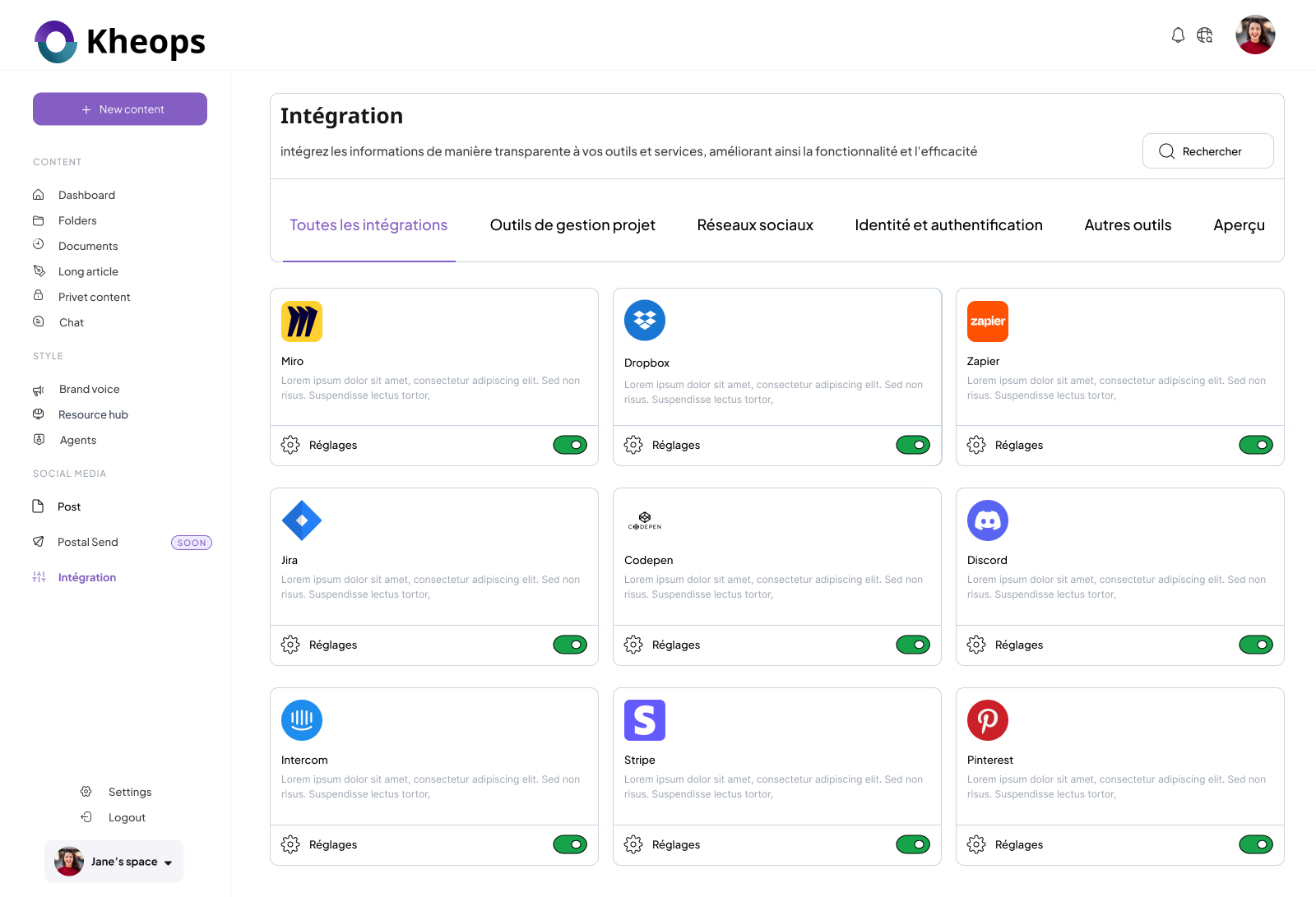Switch to Réseaux sociaux tab
The height and width of the screenshot is (897, 1316).
[755, 225]
